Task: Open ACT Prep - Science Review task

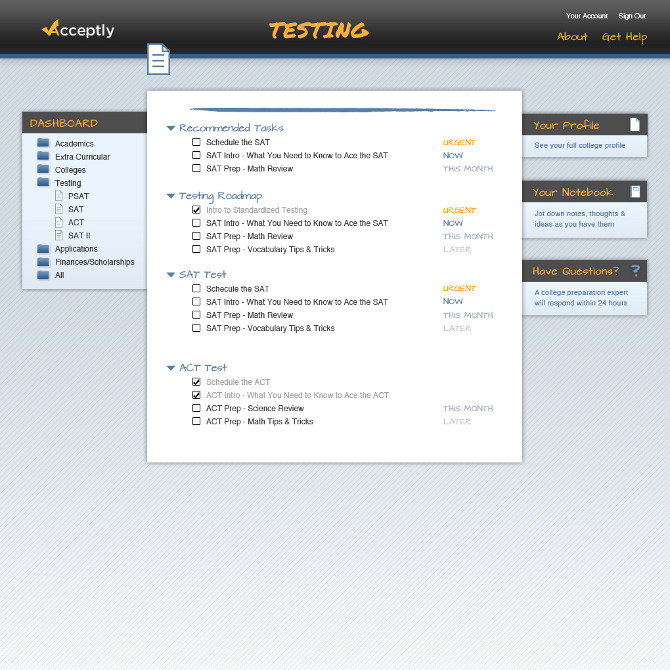Action: tap(255, 409)
